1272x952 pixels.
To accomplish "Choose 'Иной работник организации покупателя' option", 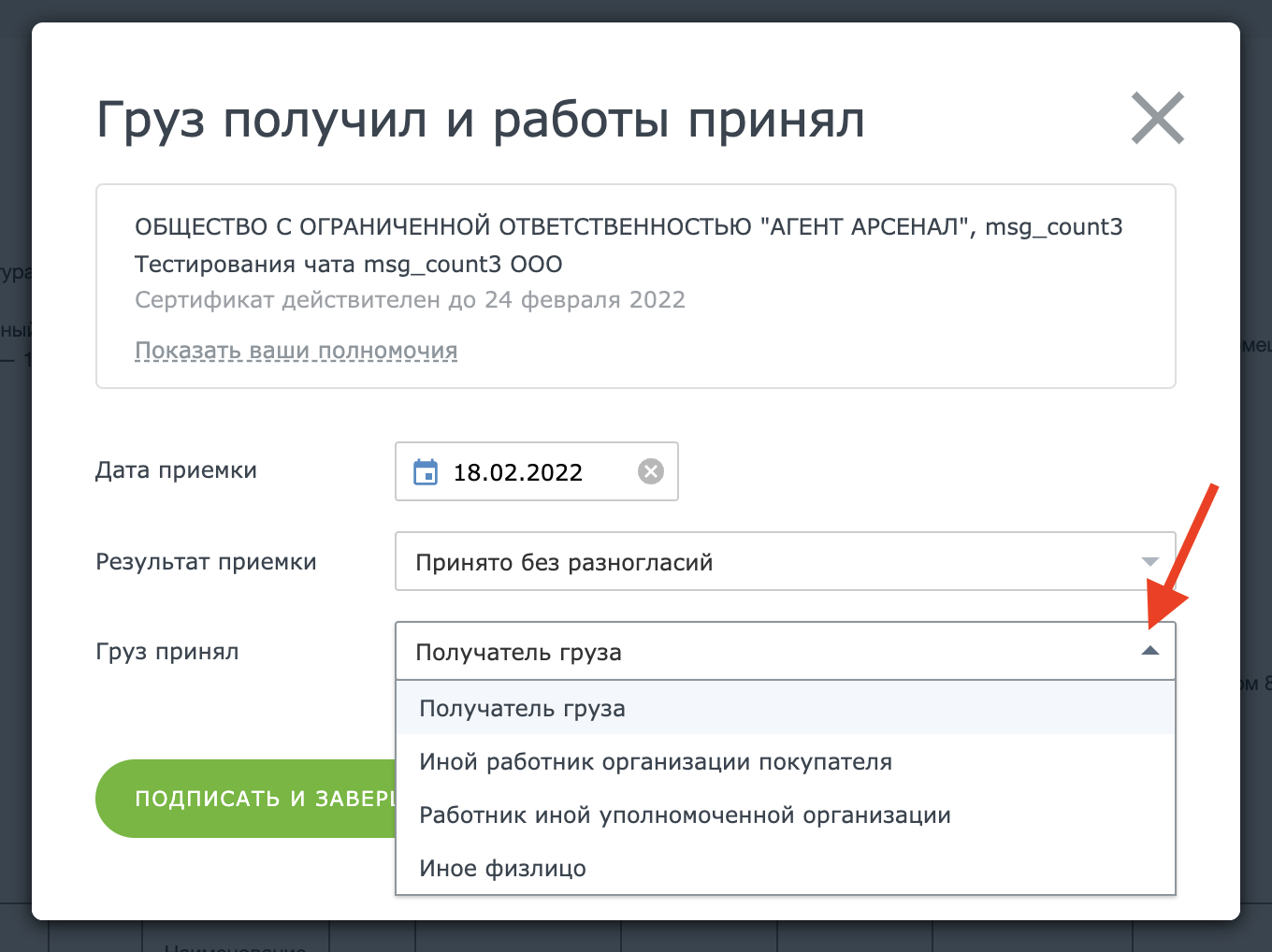I will pos(786,761).
